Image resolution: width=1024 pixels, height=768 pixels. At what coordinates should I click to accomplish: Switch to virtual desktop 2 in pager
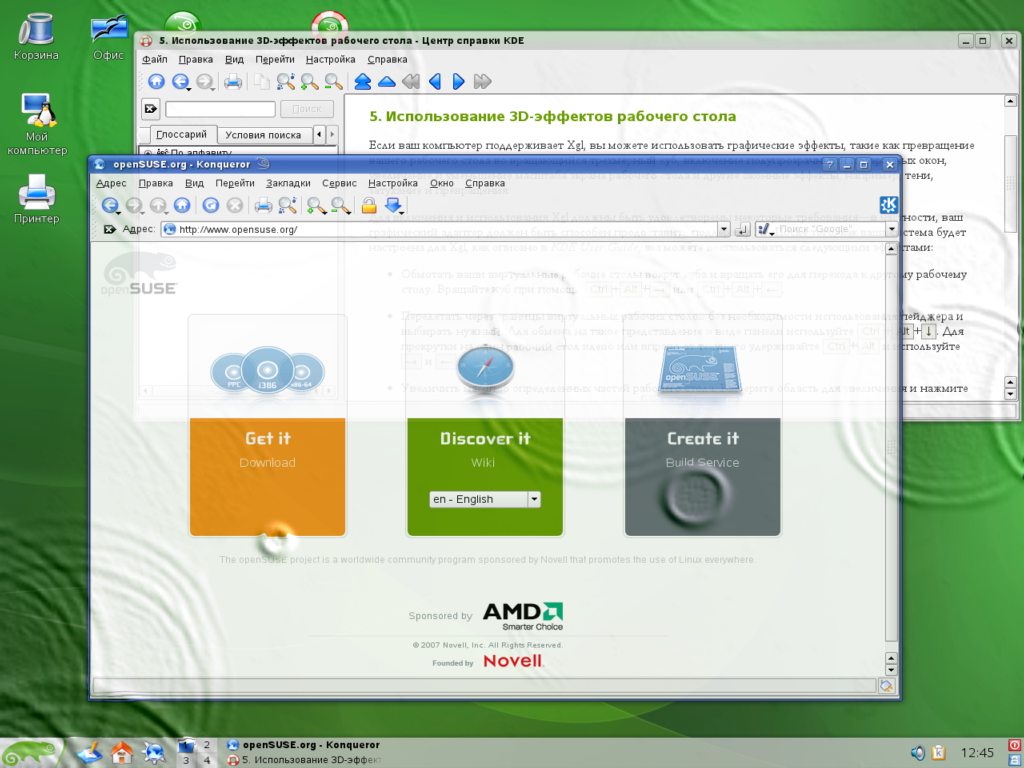pyautogui.click(x=207, y=745)
